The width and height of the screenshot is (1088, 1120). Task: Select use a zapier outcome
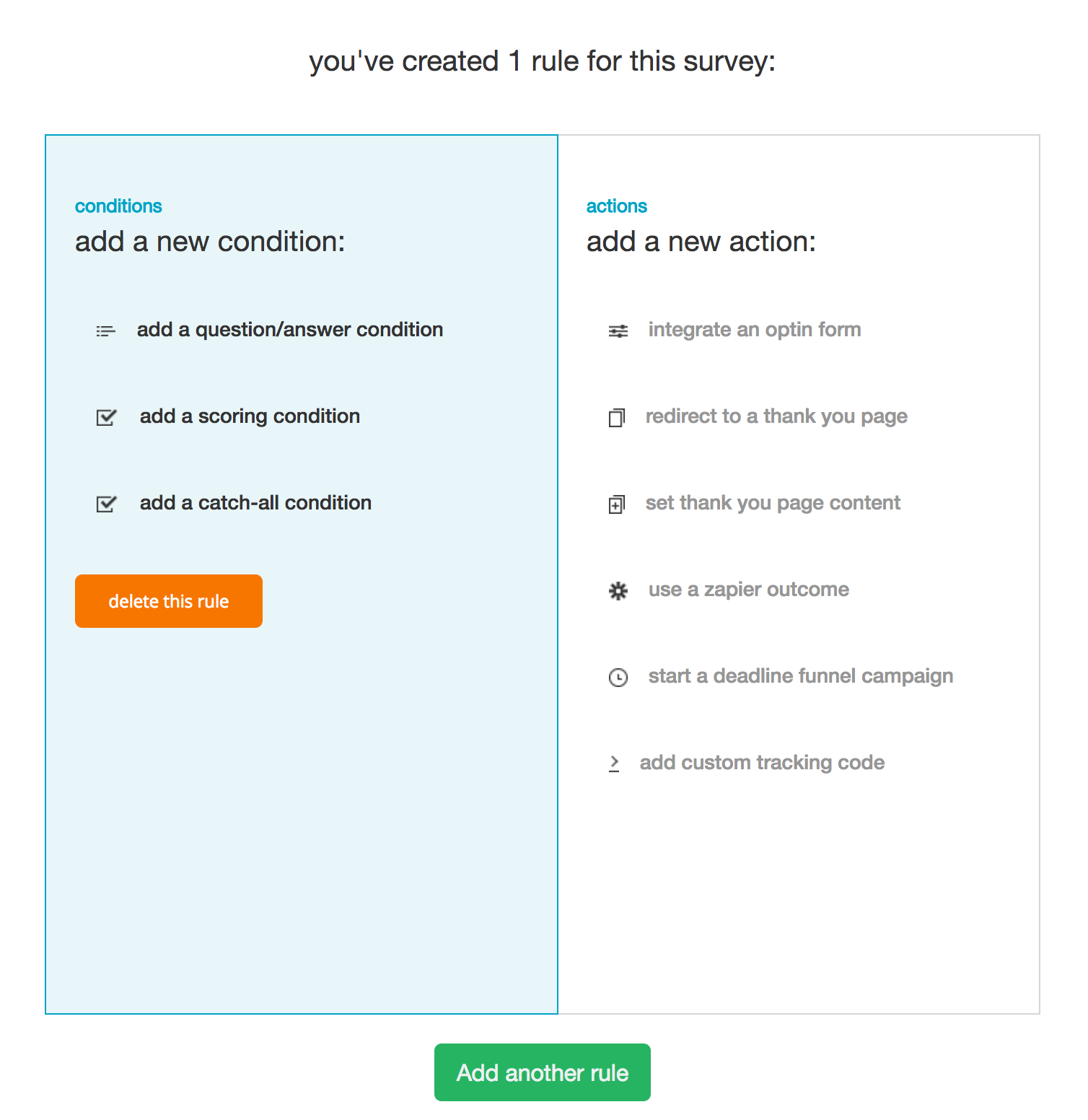click(x=748, y=590)
